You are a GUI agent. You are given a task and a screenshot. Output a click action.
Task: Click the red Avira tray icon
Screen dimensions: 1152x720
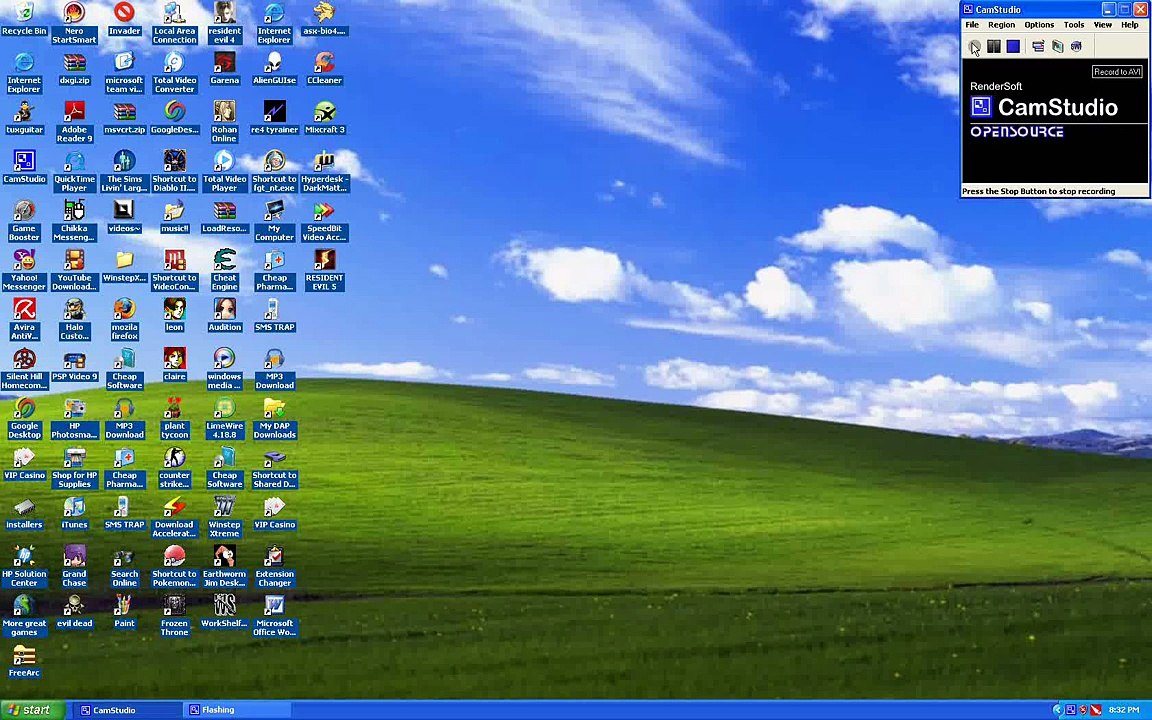tap(1095, 710)
